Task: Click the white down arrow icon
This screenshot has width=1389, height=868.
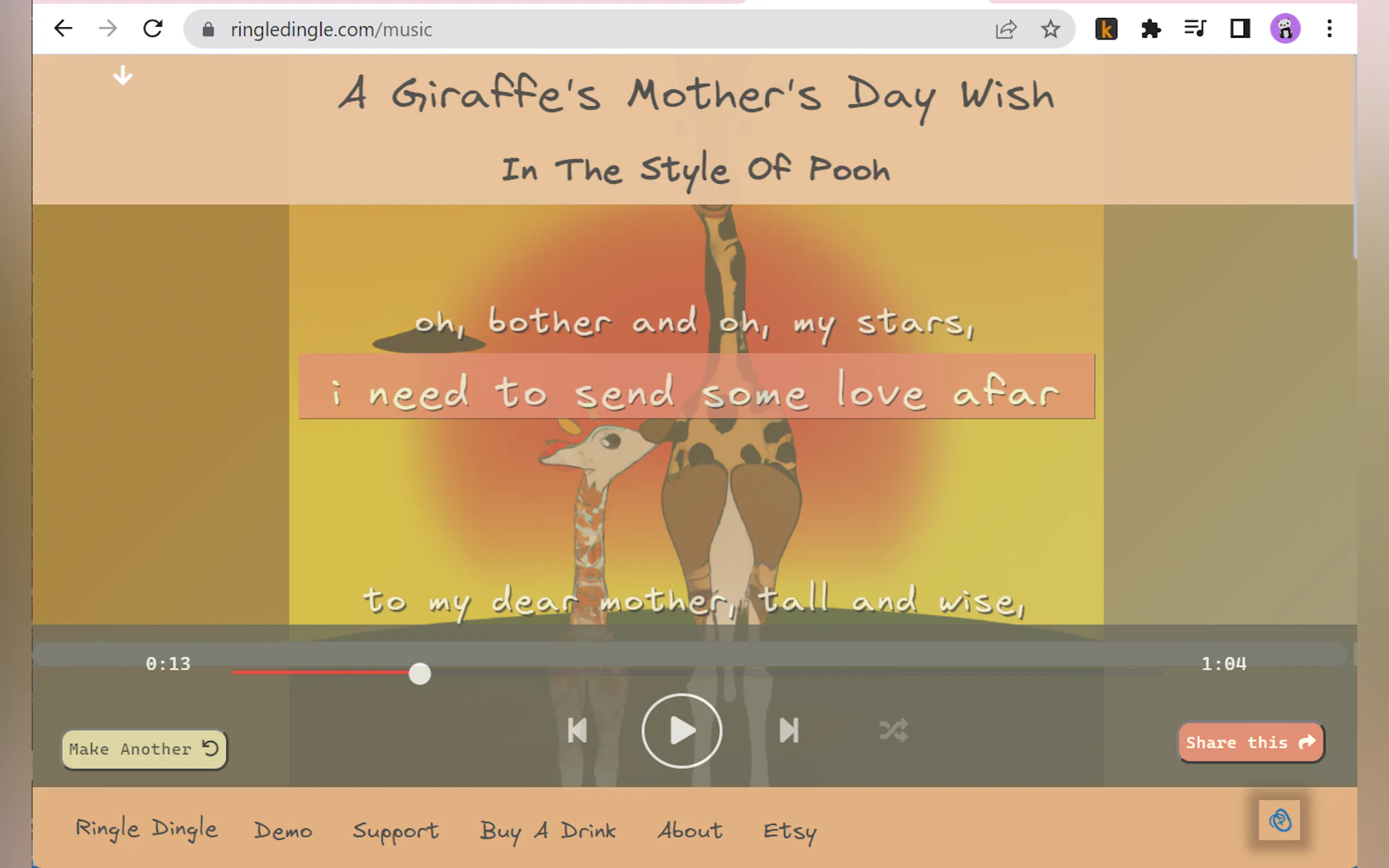Action: coord(122,75)
